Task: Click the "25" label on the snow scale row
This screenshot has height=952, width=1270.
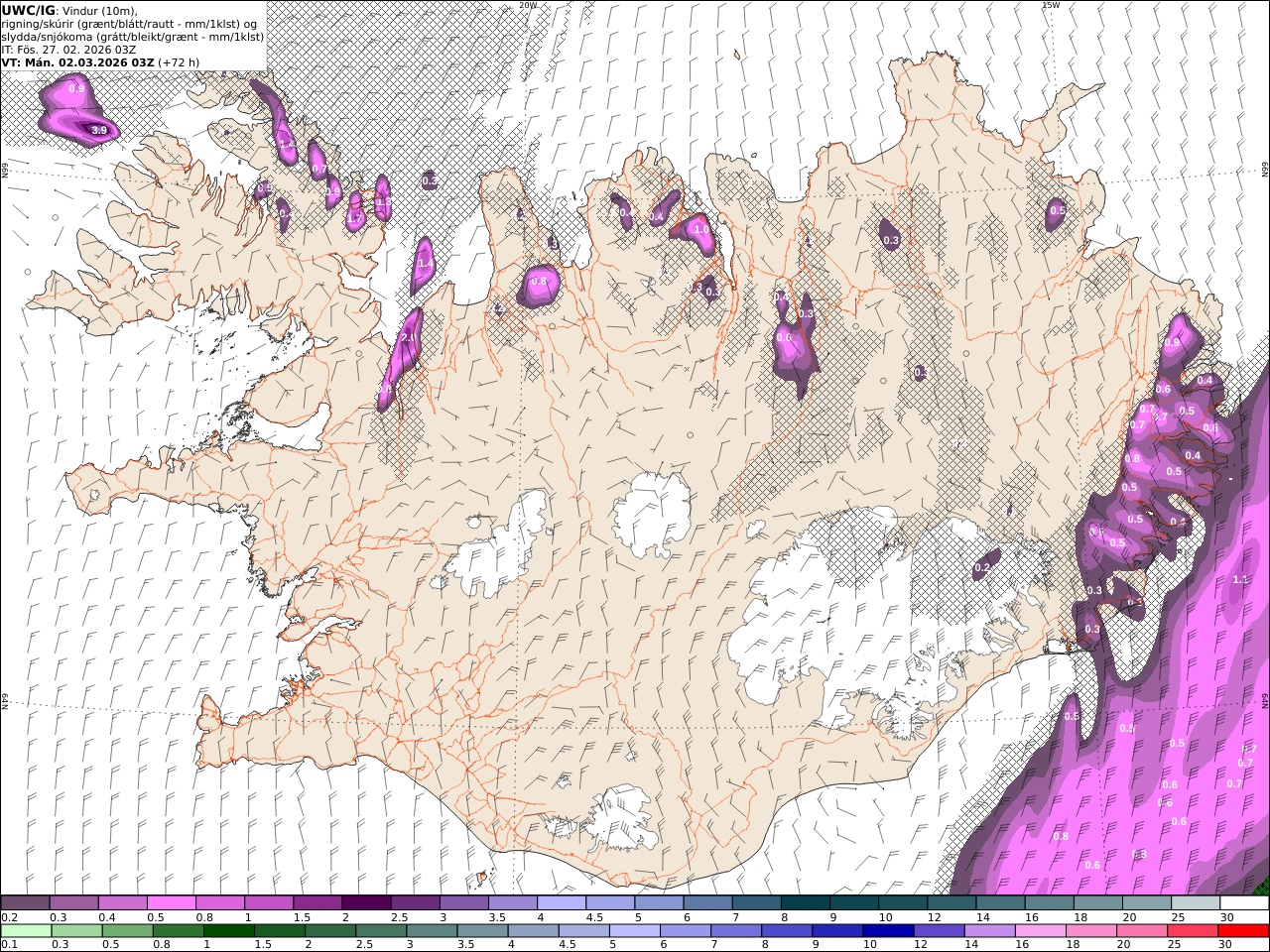Action: [1177, 917]
